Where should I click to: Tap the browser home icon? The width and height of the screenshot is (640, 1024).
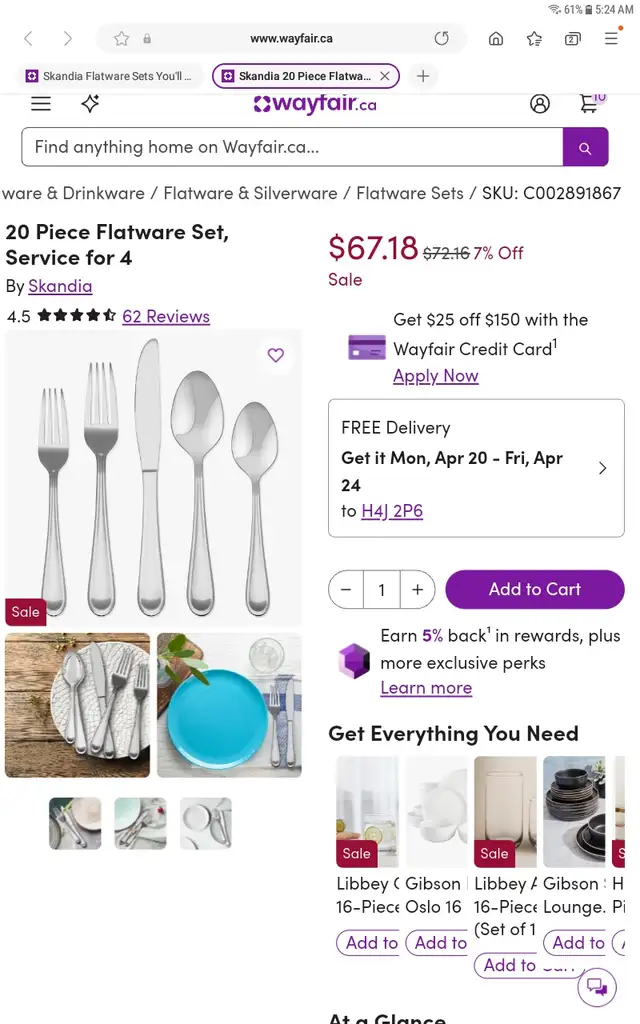coord(495,38)
